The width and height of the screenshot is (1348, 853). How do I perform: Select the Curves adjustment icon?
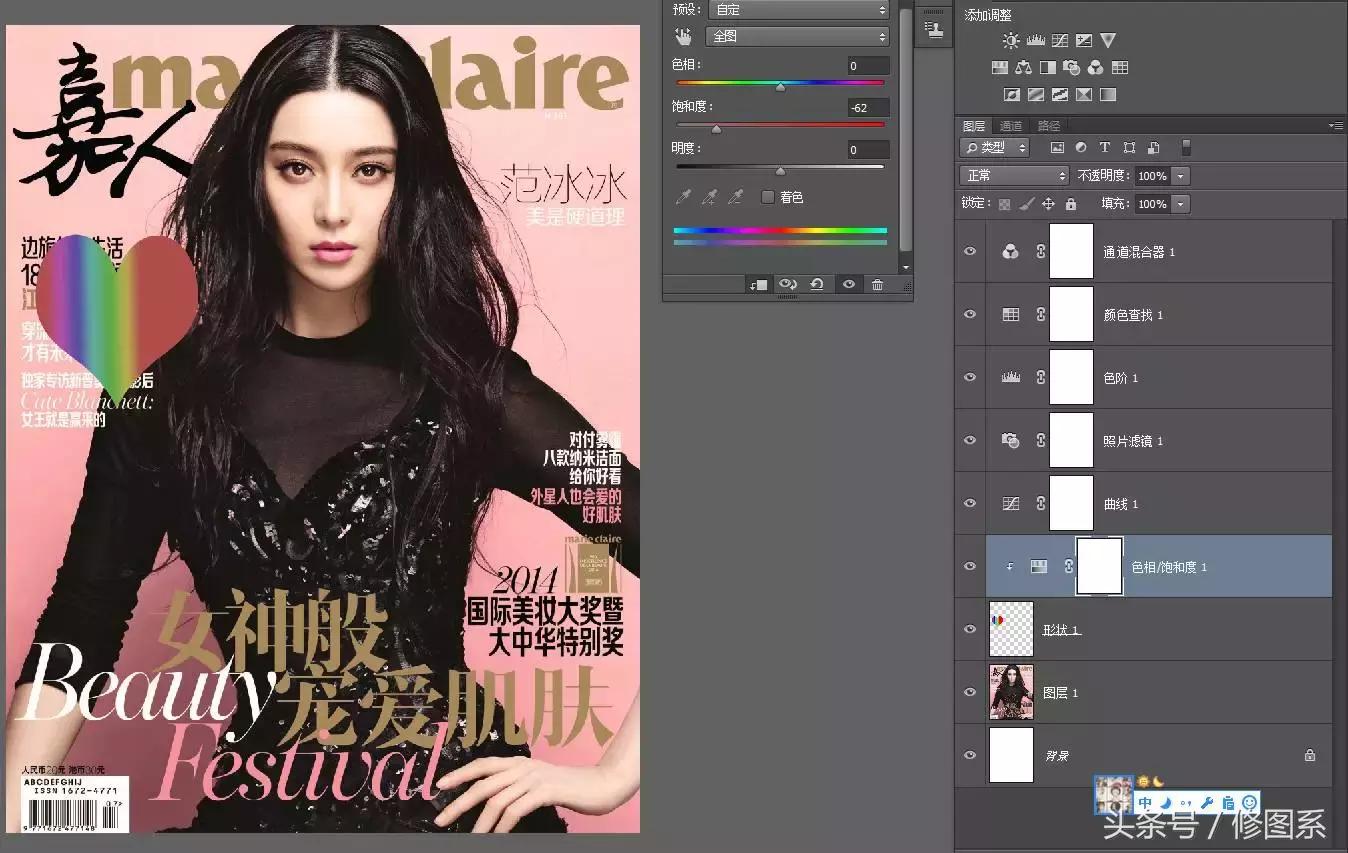[x=1060, y=40]
